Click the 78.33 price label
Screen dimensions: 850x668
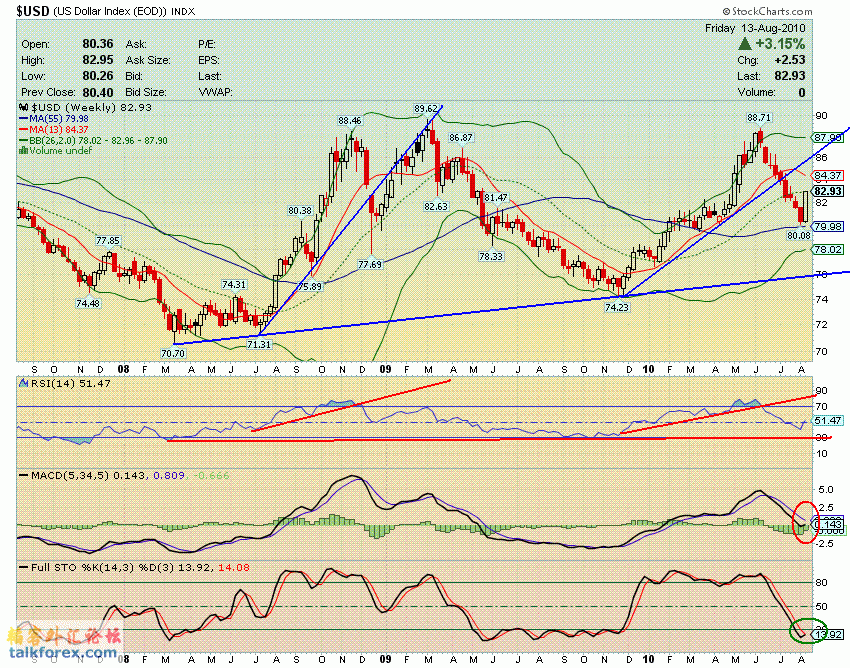pyautogui.click(x=491, y=256)
